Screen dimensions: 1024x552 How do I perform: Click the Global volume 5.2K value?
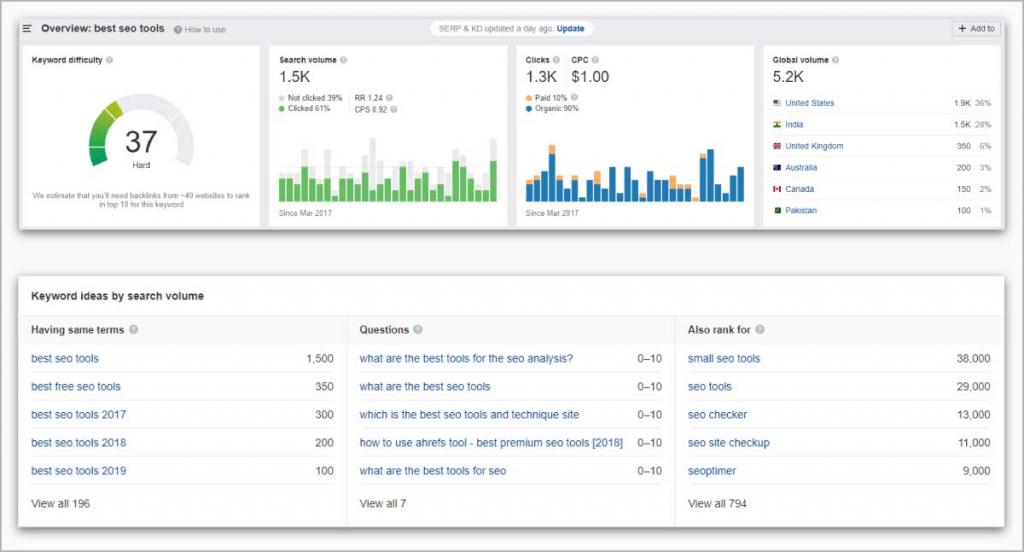788,77
